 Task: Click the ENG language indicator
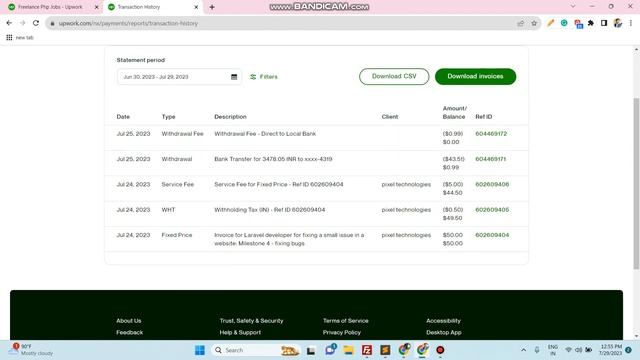553,350
